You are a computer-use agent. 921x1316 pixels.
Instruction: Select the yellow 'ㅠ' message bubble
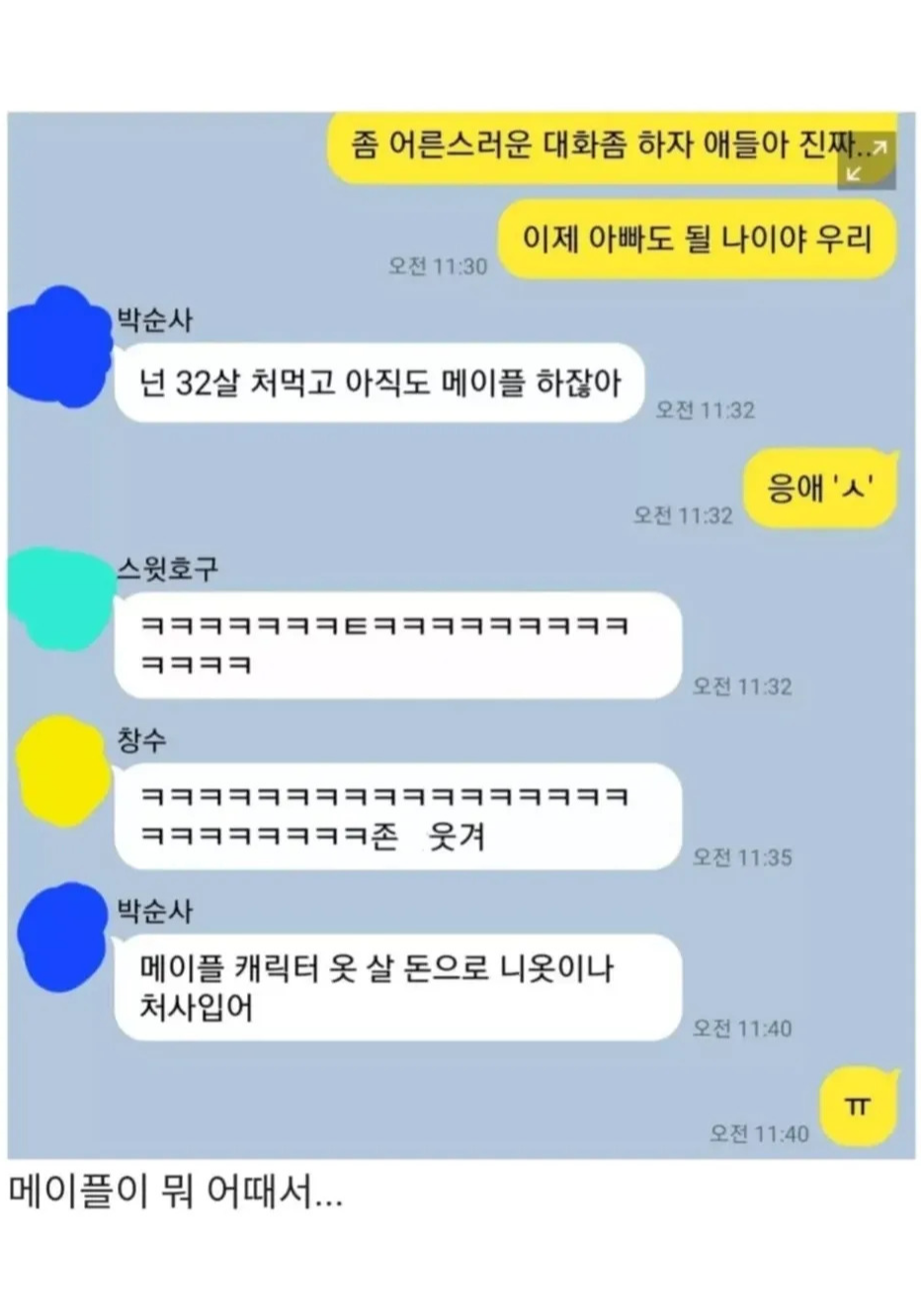[859, 1107]
